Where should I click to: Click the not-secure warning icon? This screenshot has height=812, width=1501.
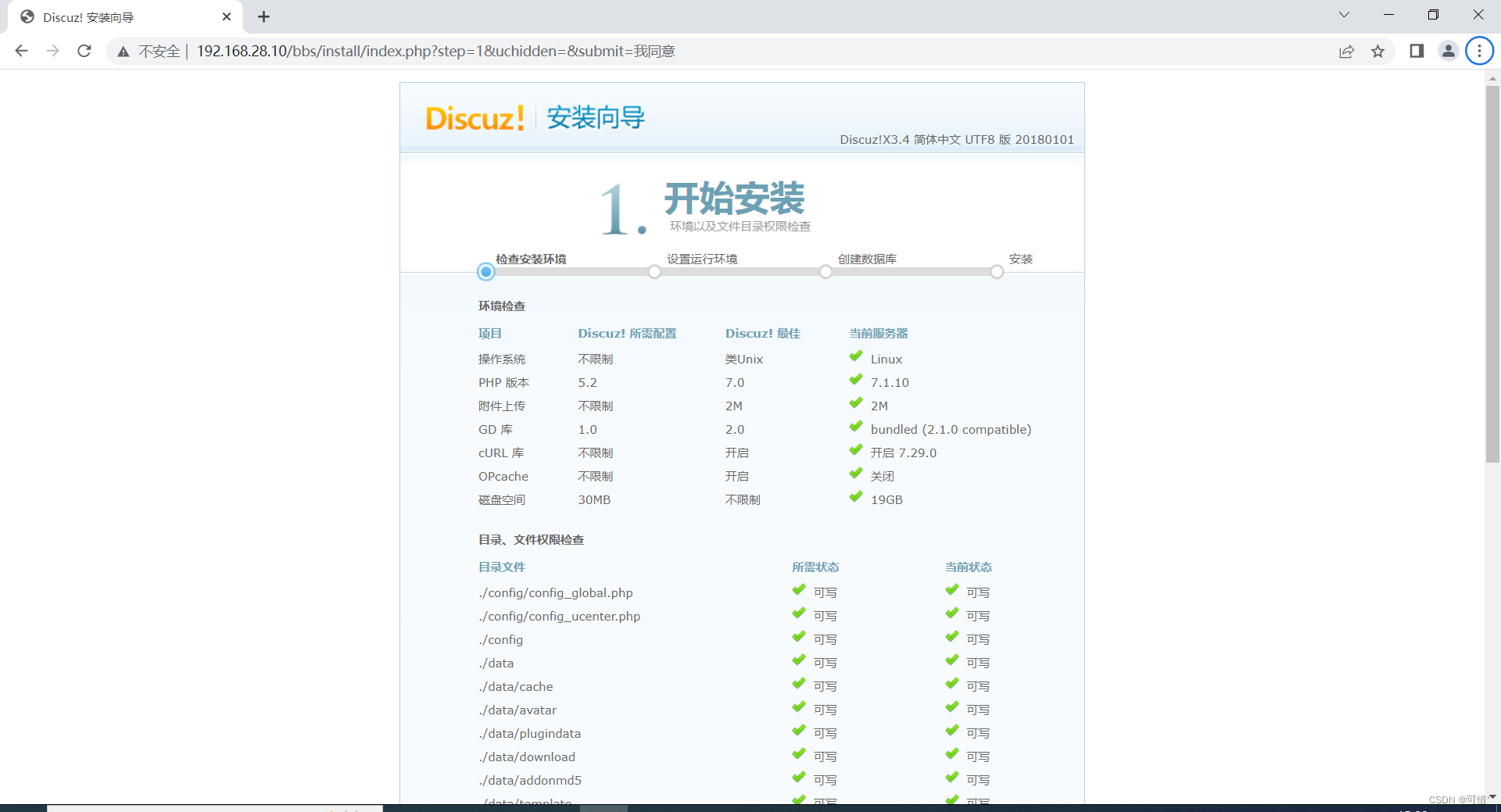123,52
